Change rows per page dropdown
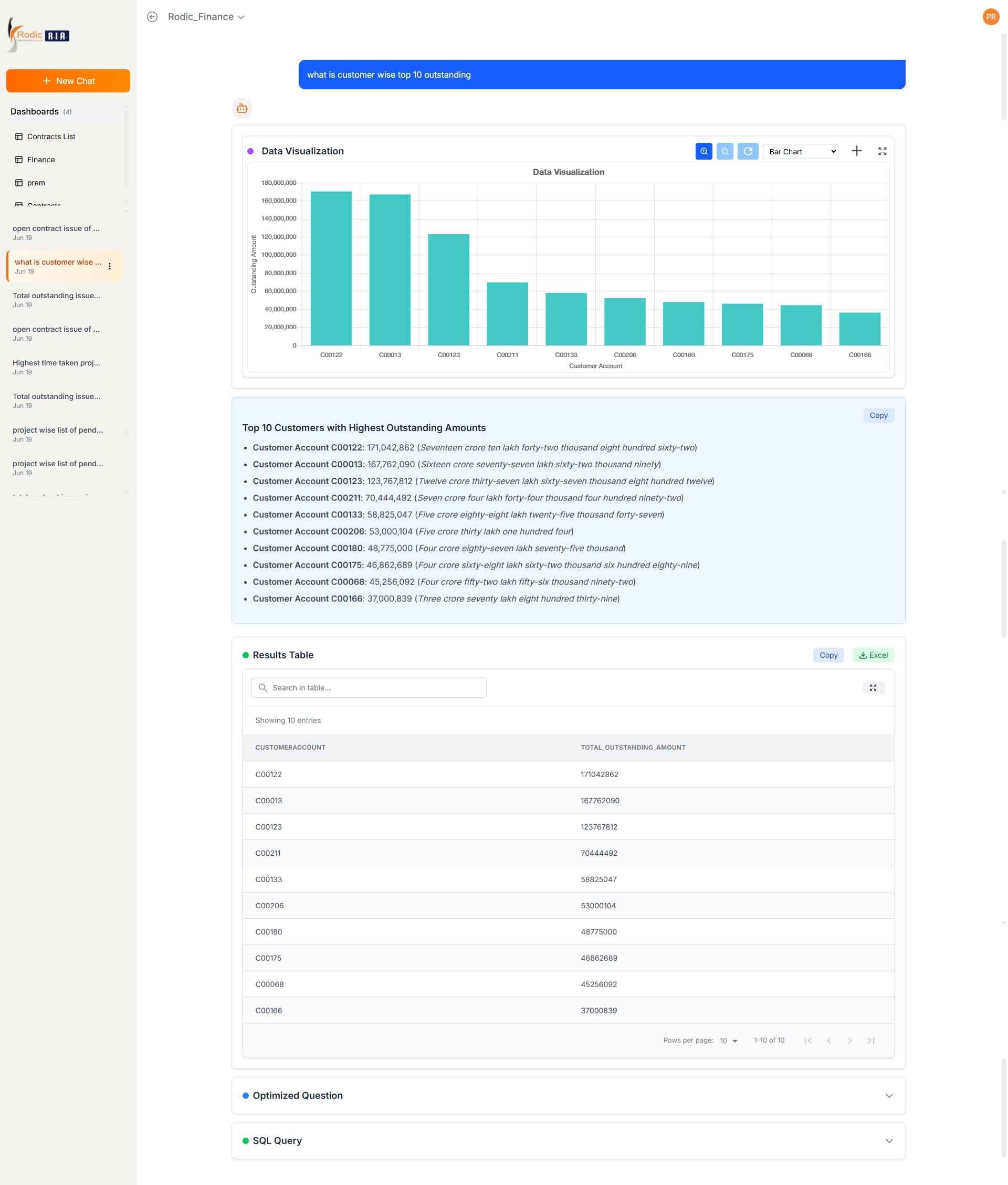1008x1185 pixels. (x=728, y=1041)
